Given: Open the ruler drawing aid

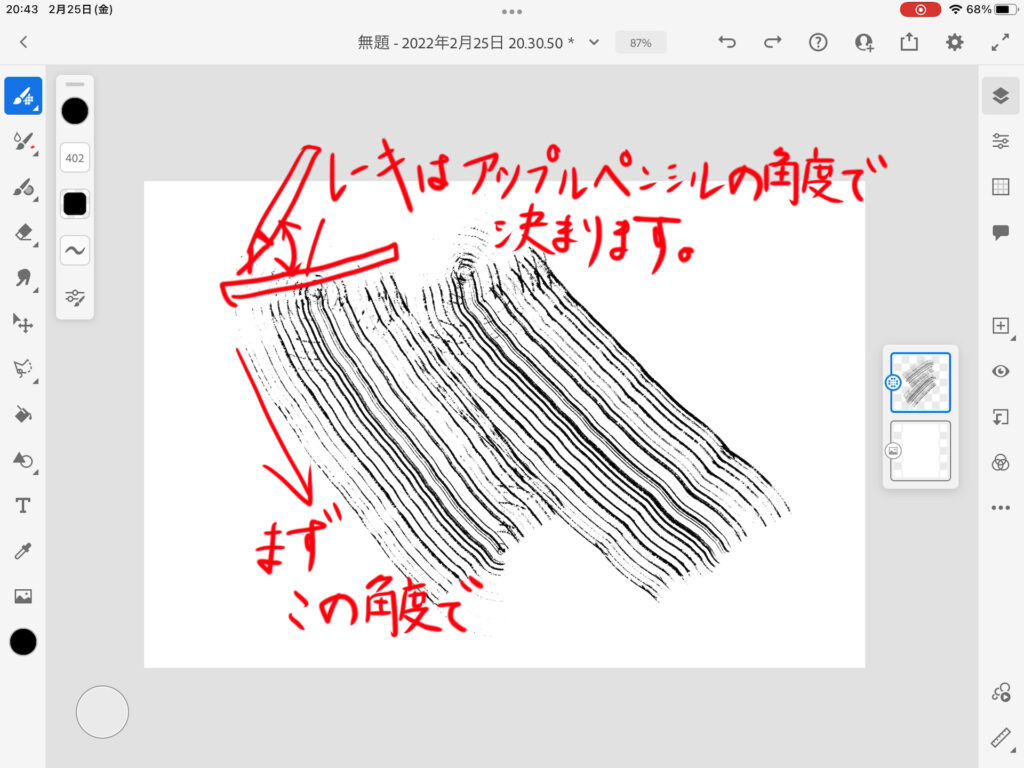Looking at the screenshot, I should [1000, 738].
